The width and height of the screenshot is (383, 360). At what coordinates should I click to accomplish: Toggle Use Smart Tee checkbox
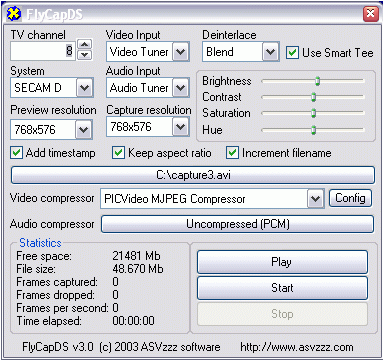click(x=292, y=53)
